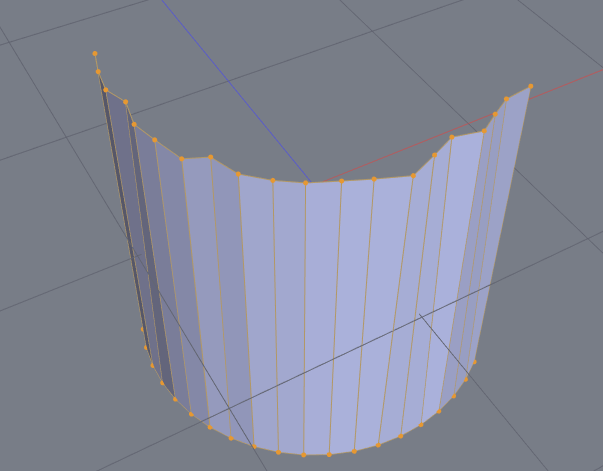Select the rim vertex touching the red axis line
This screenshot has height=471, width=603.
coord(495,114)
